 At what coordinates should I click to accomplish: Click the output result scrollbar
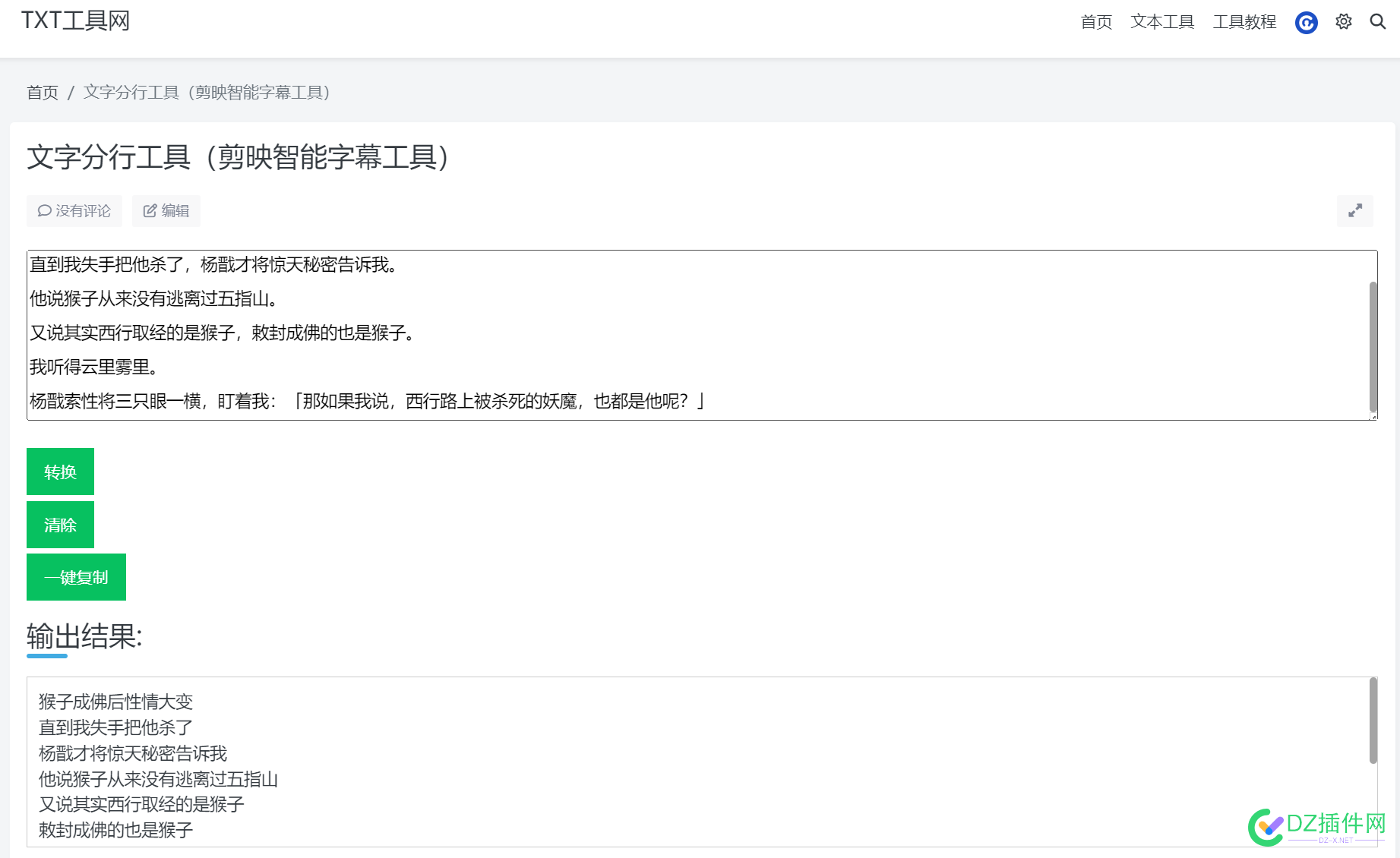pyautogui.click(x=1373, y=721)
